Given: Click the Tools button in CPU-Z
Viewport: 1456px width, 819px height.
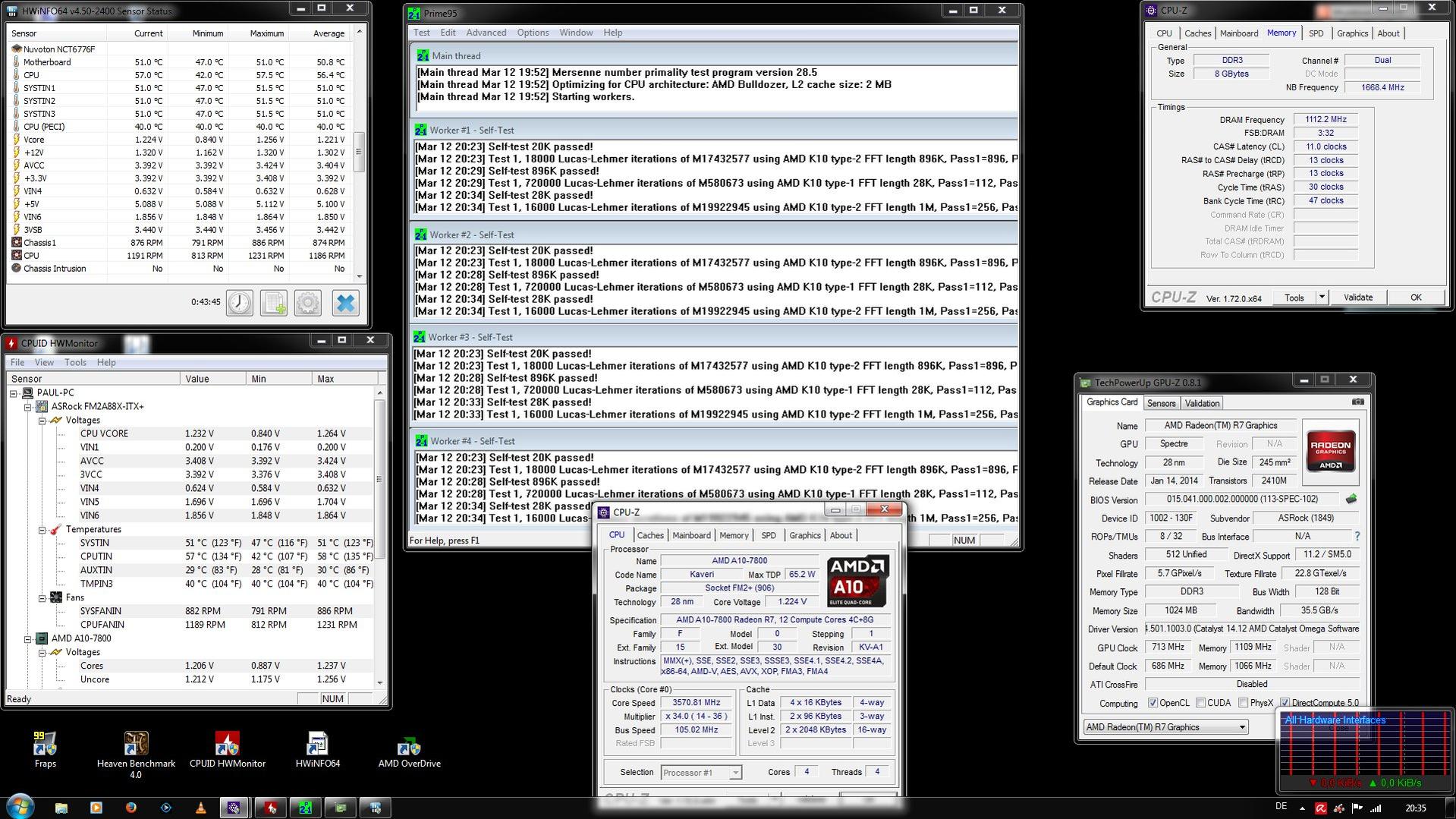Looking at the screenshot, I should coord(1294,298).
